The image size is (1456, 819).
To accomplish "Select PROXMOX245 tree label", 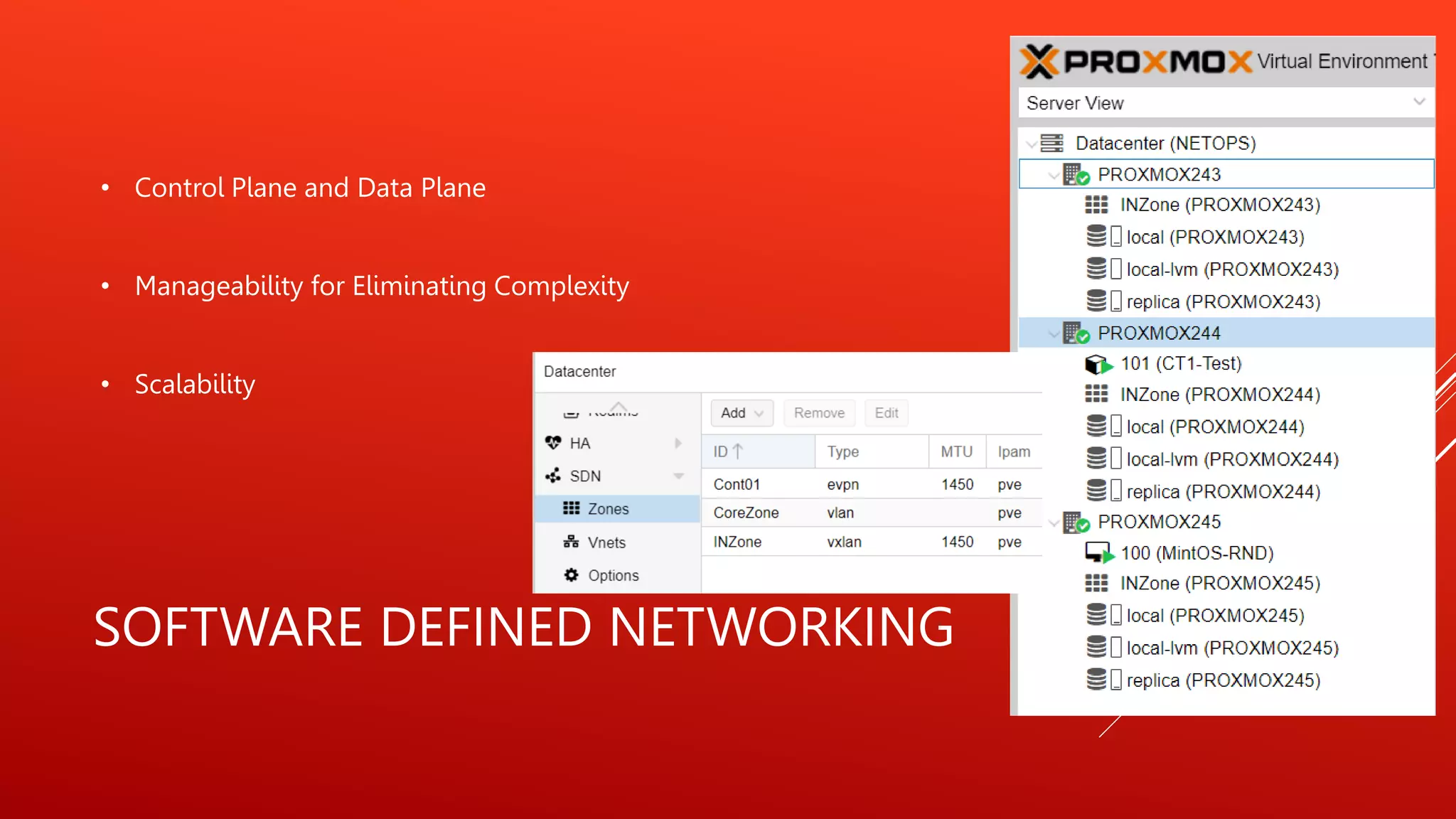I will pyautogui.click(x=1159, y=522).
